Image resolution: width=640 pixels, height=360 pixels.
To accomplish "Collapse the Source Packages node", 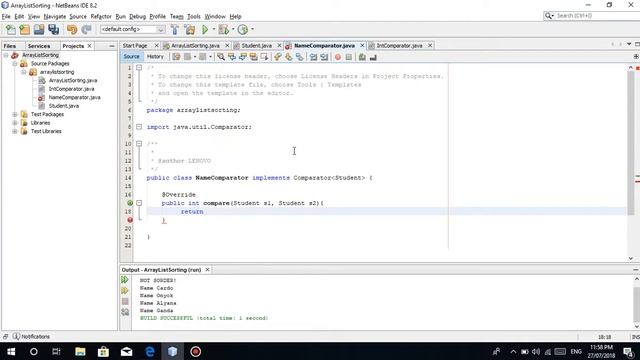I will click(15, 64).
